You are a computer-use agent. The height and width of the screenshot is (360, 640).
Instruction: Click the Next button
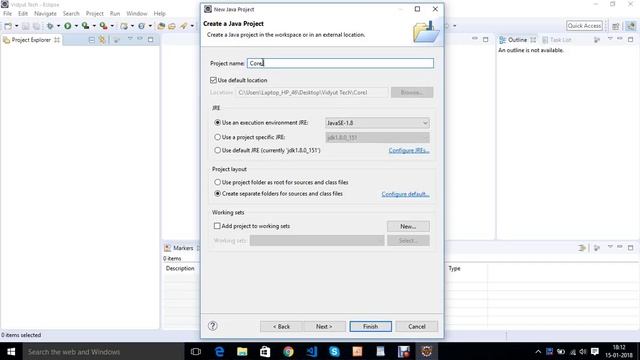click(324, 327)
